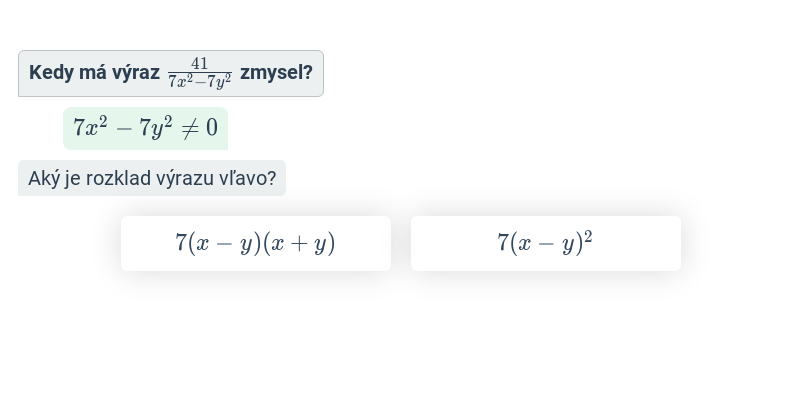Viewport: 800px width, 400px height.
Task: Click the word 'zmysel?' in the question
Action: 276,73
